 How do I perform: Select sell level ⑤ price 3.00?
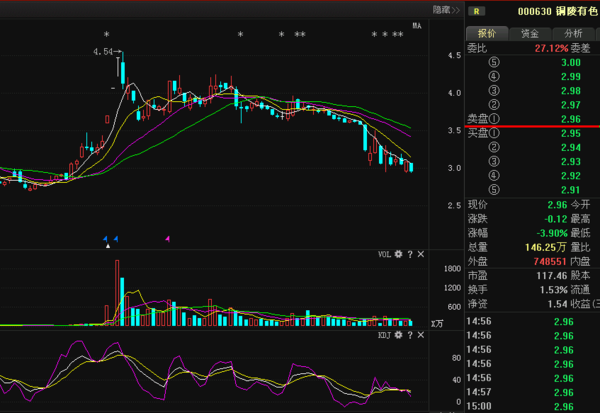[x=571, y=62]
